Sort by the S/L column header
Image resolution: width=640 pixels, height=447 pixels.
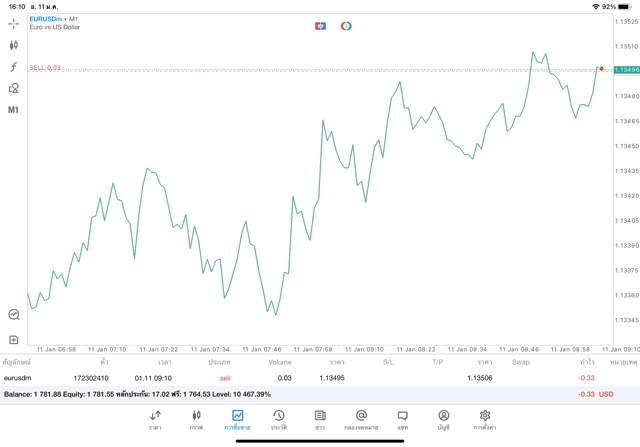[388, 362]
